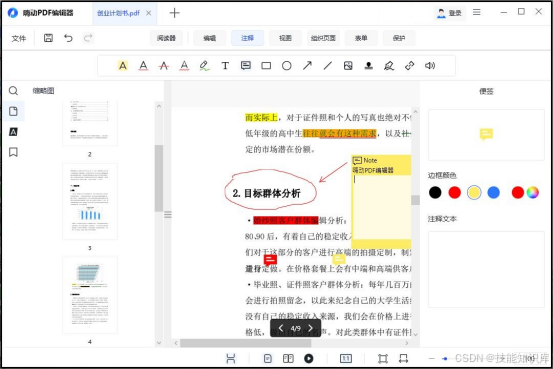The image size is (553, 369).
Task: Select the Text box T tool
Action: coord(225,66)
